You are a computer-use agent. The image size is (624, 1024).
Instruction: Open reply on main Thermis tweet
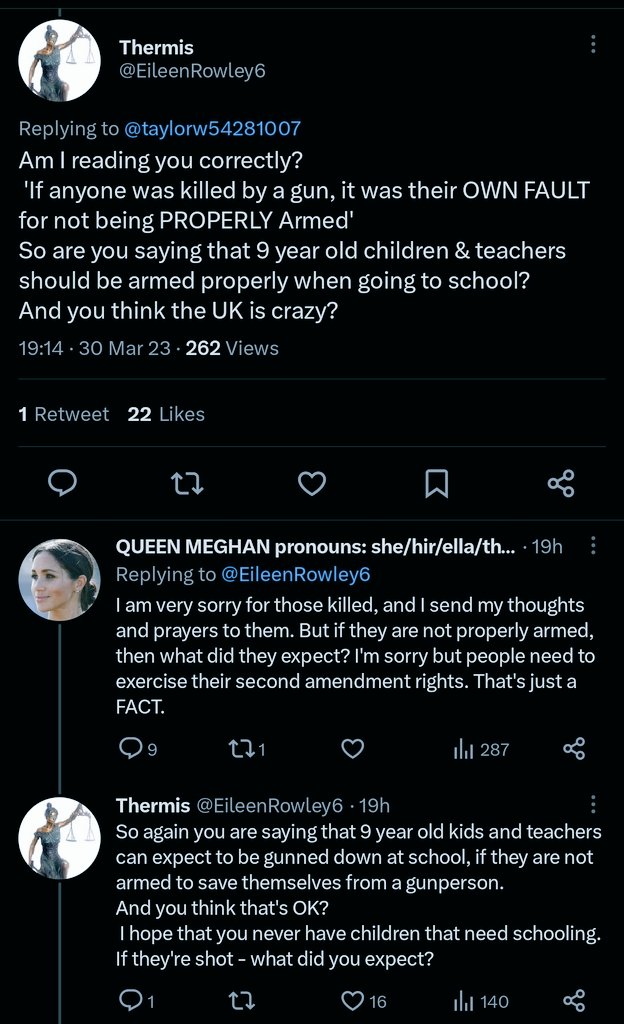pos(63,483)
